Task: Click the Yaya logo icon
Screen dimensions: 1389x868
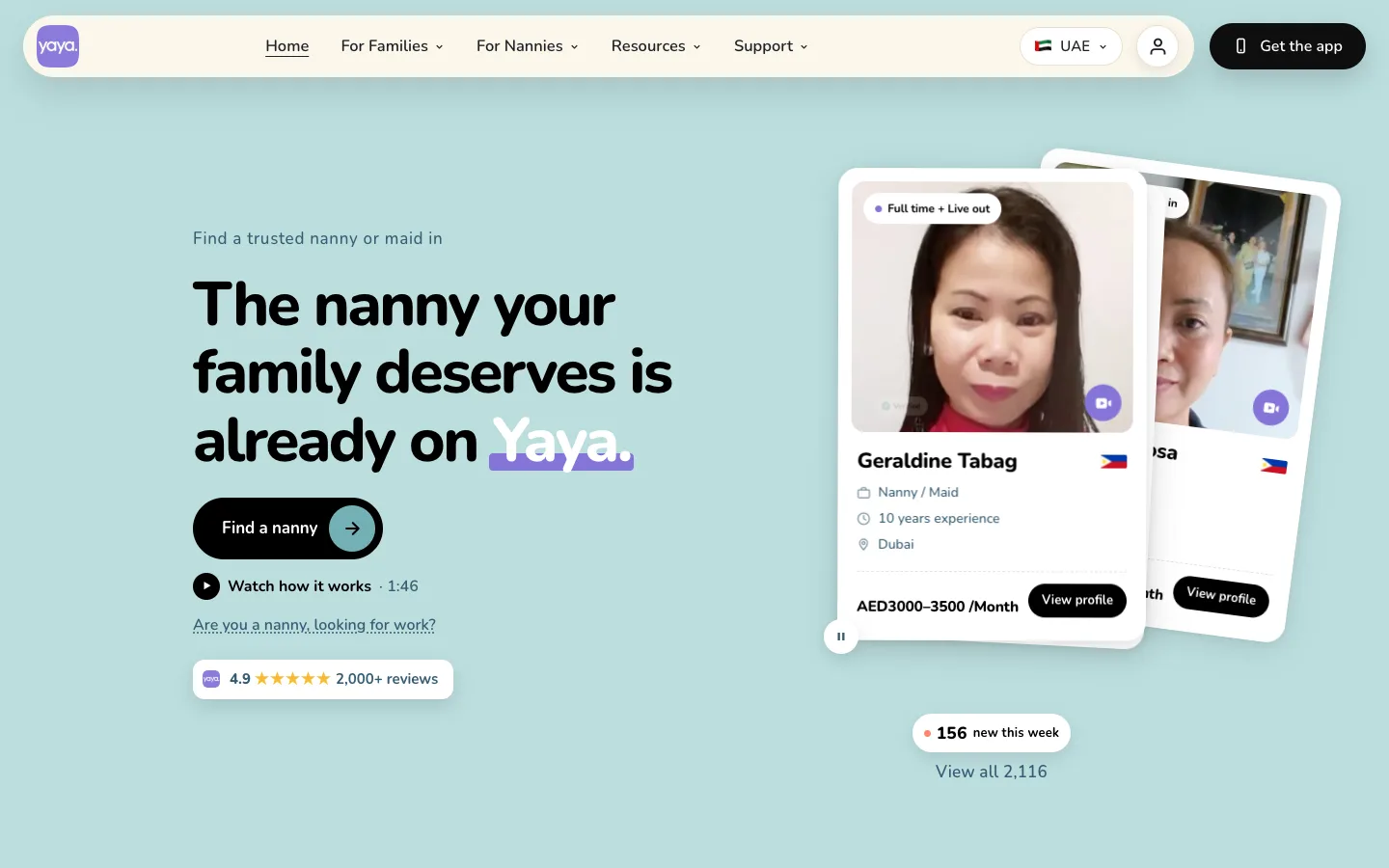Action: 58,46
